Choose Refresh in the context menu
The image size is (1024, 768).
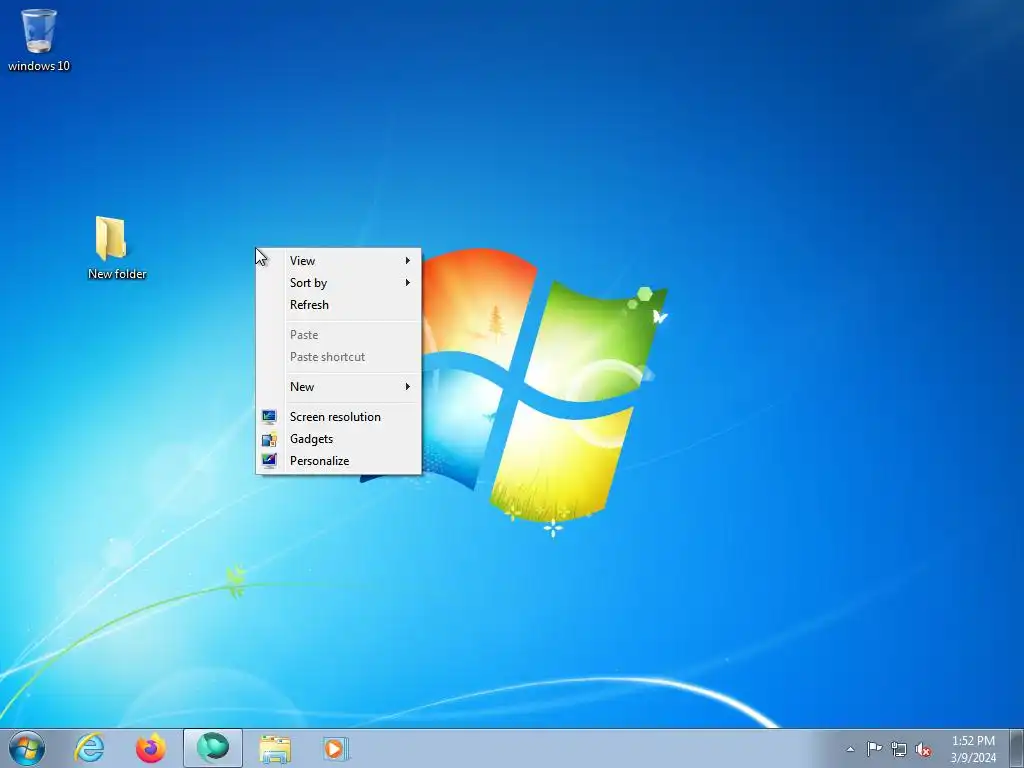(x=338, y=305)
